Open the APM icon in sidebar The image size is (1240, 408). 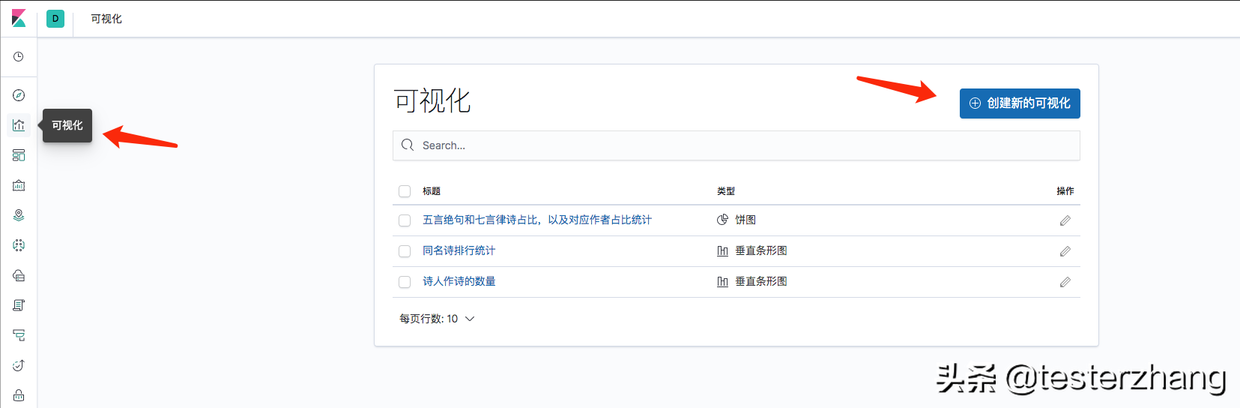(18, 334)
